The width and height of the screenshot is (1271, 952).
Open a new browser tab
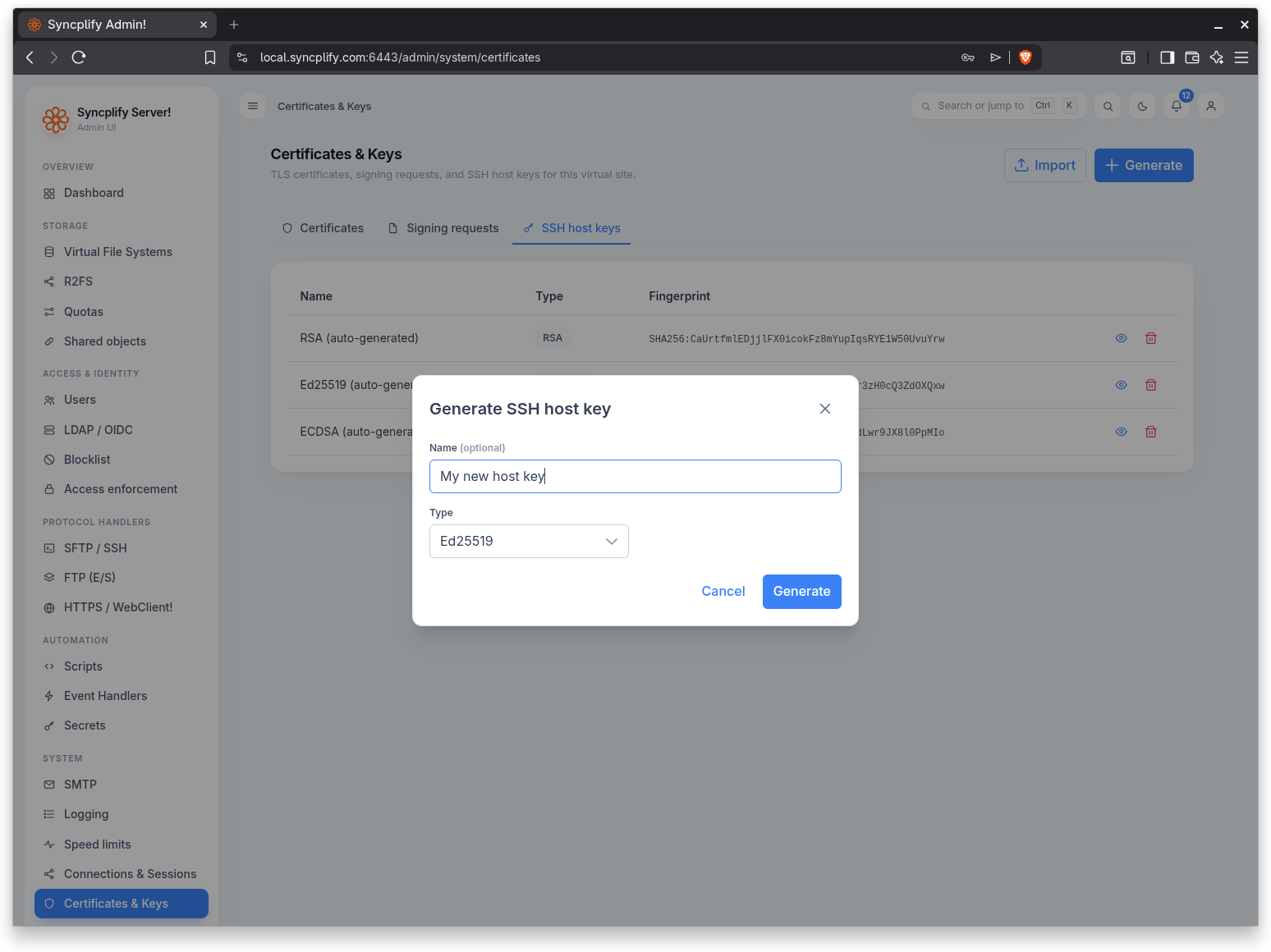(234, 25)
